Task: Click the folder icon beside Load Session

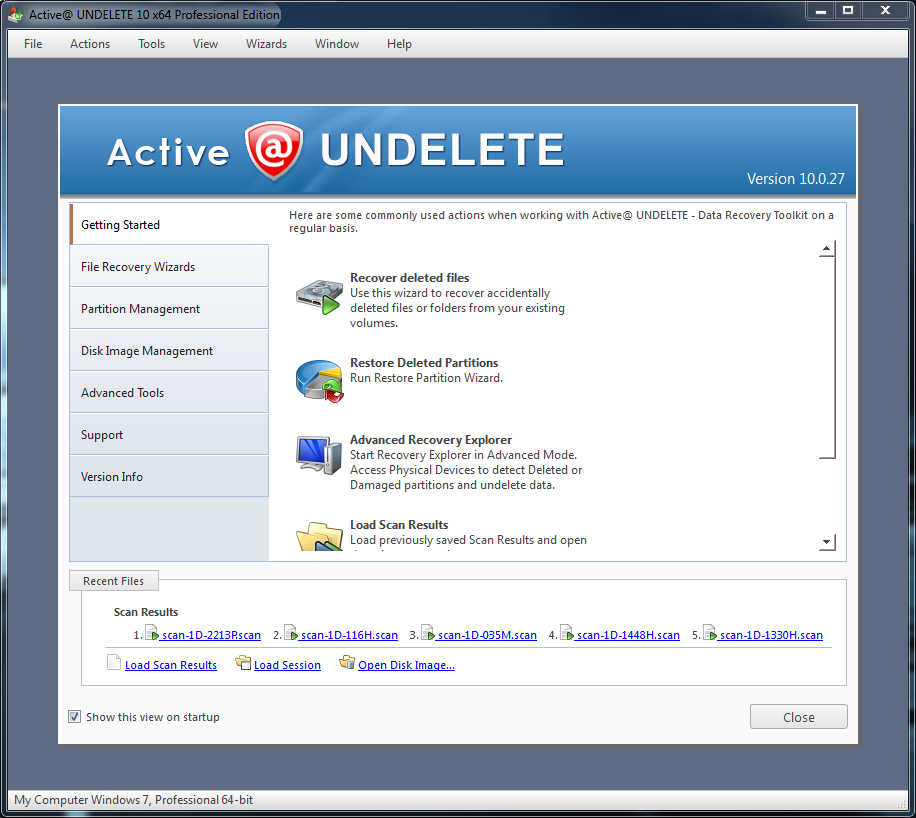Action: click(x=243, y=663)
